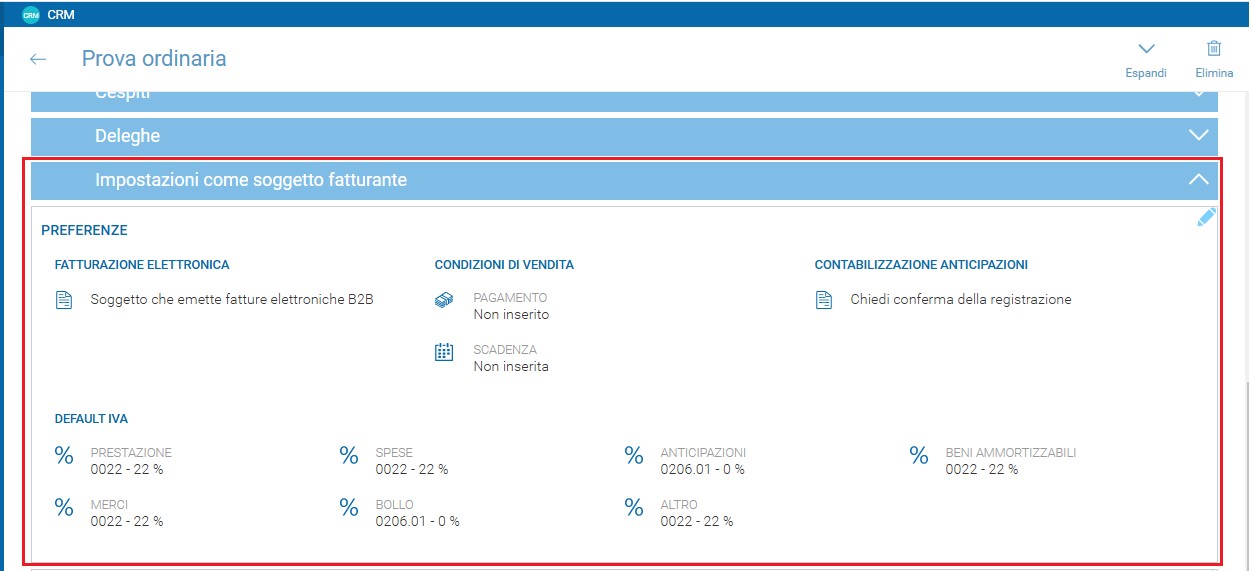Click the DEFAULT IVA heading
Screen dimensions: 1251x571
click(91, 419)
